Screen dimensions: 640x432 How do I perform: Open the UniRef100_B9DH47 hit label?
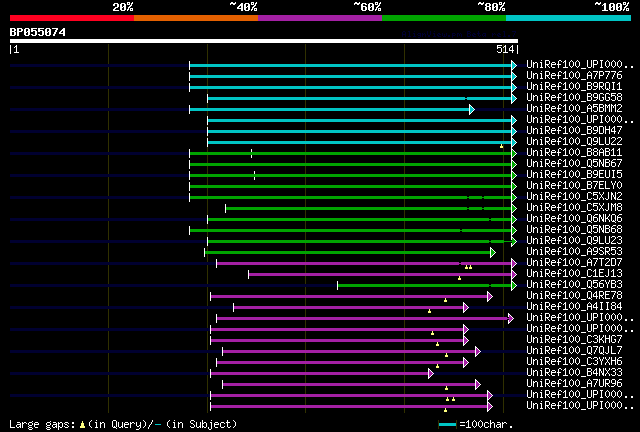pos(574,131)
